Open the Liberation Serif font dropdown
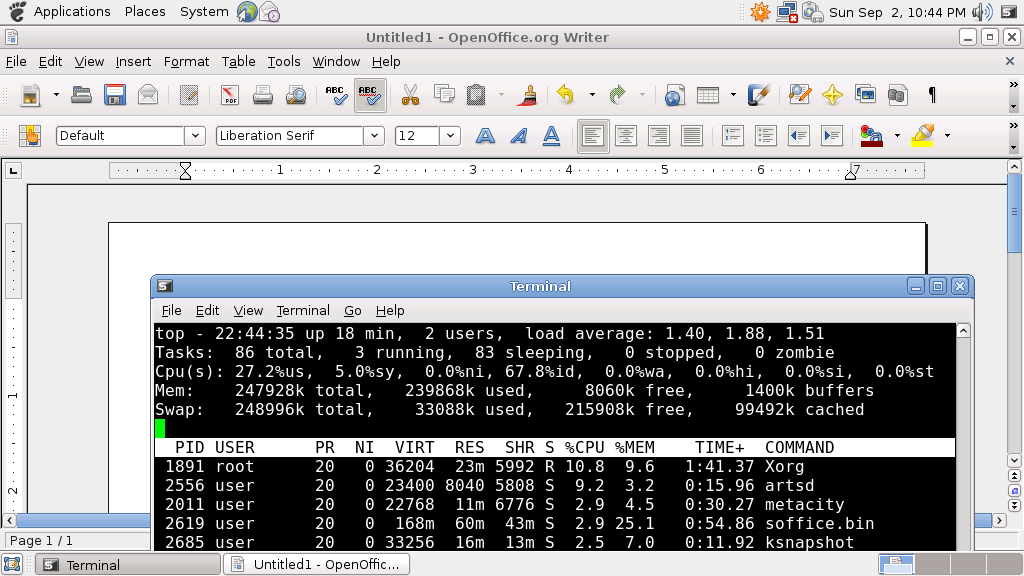This screenshot has width=1024, height=576. coord(374,136)
